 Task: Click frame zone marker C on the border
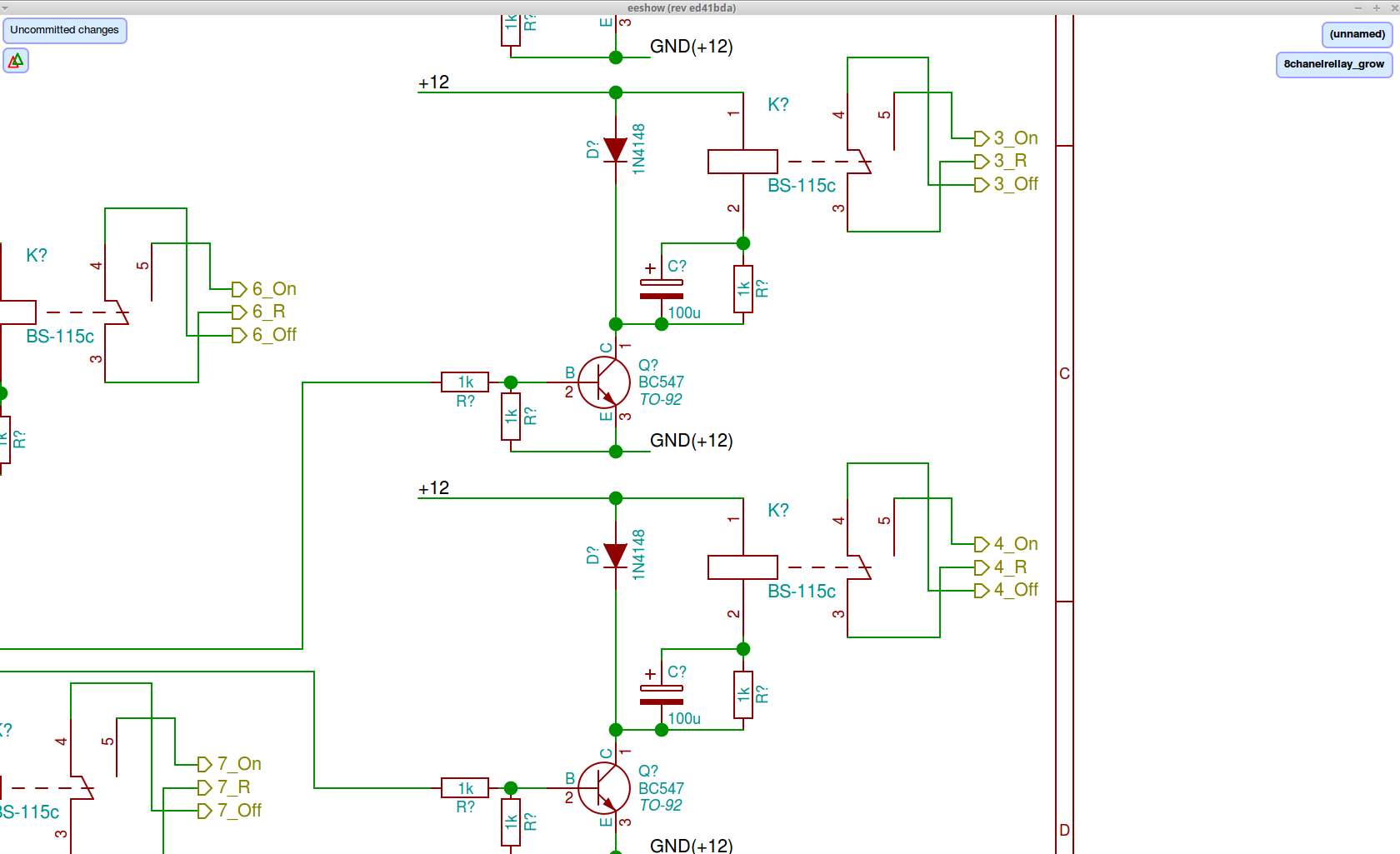[x=1064, y=373]
